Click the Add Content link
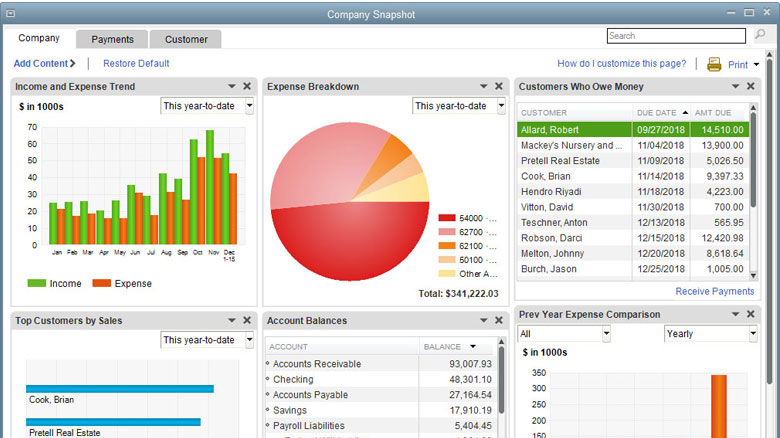 pyautogui.click(x=44, y=64)
